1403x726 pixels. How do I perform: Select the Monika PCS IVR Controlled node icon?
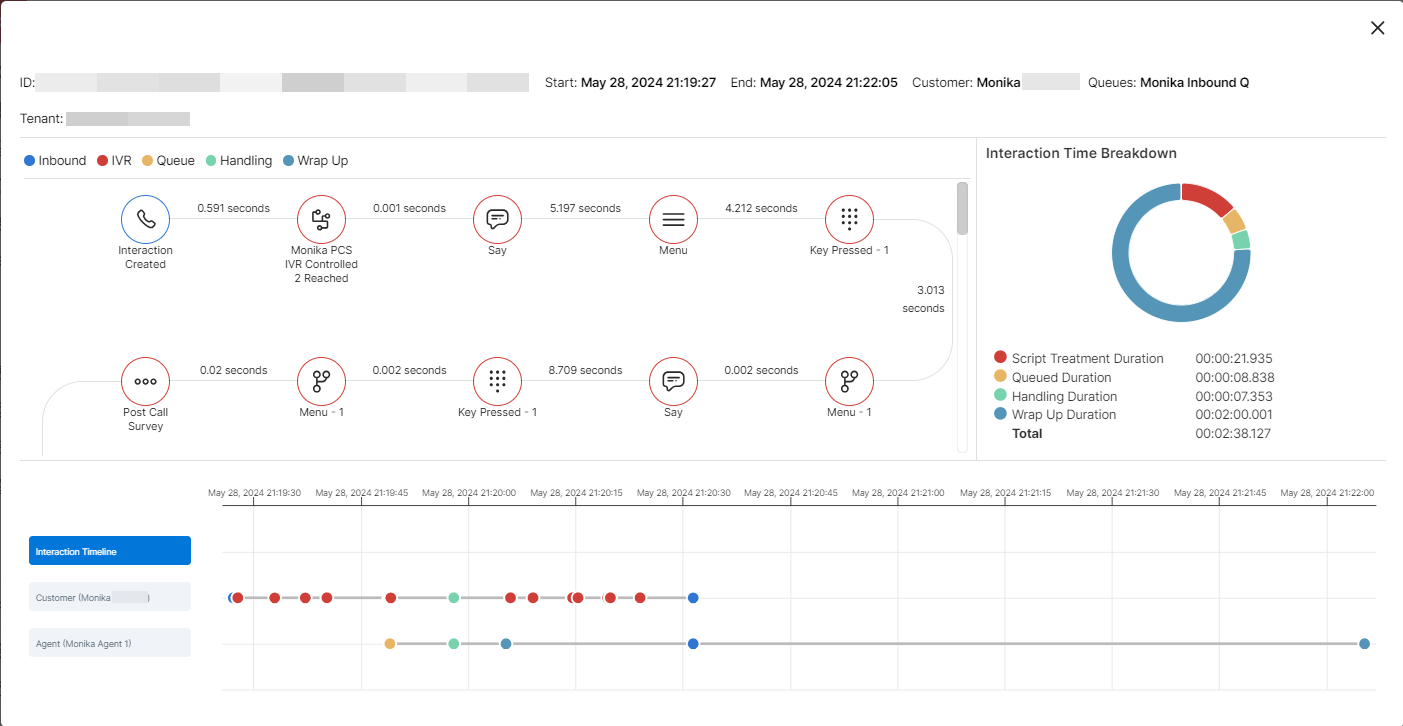(321, 219)
